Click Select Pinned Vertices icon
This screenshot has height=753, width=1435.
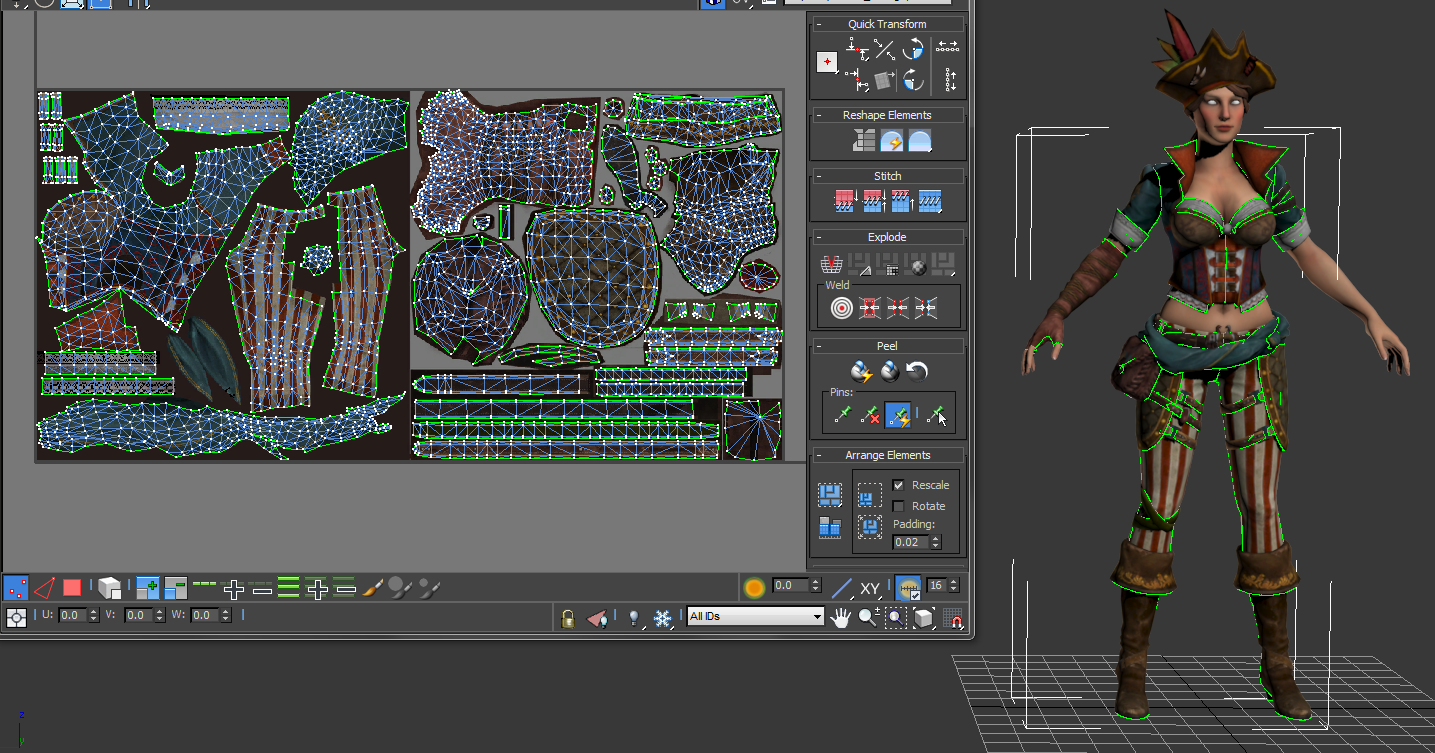point(936,415)
